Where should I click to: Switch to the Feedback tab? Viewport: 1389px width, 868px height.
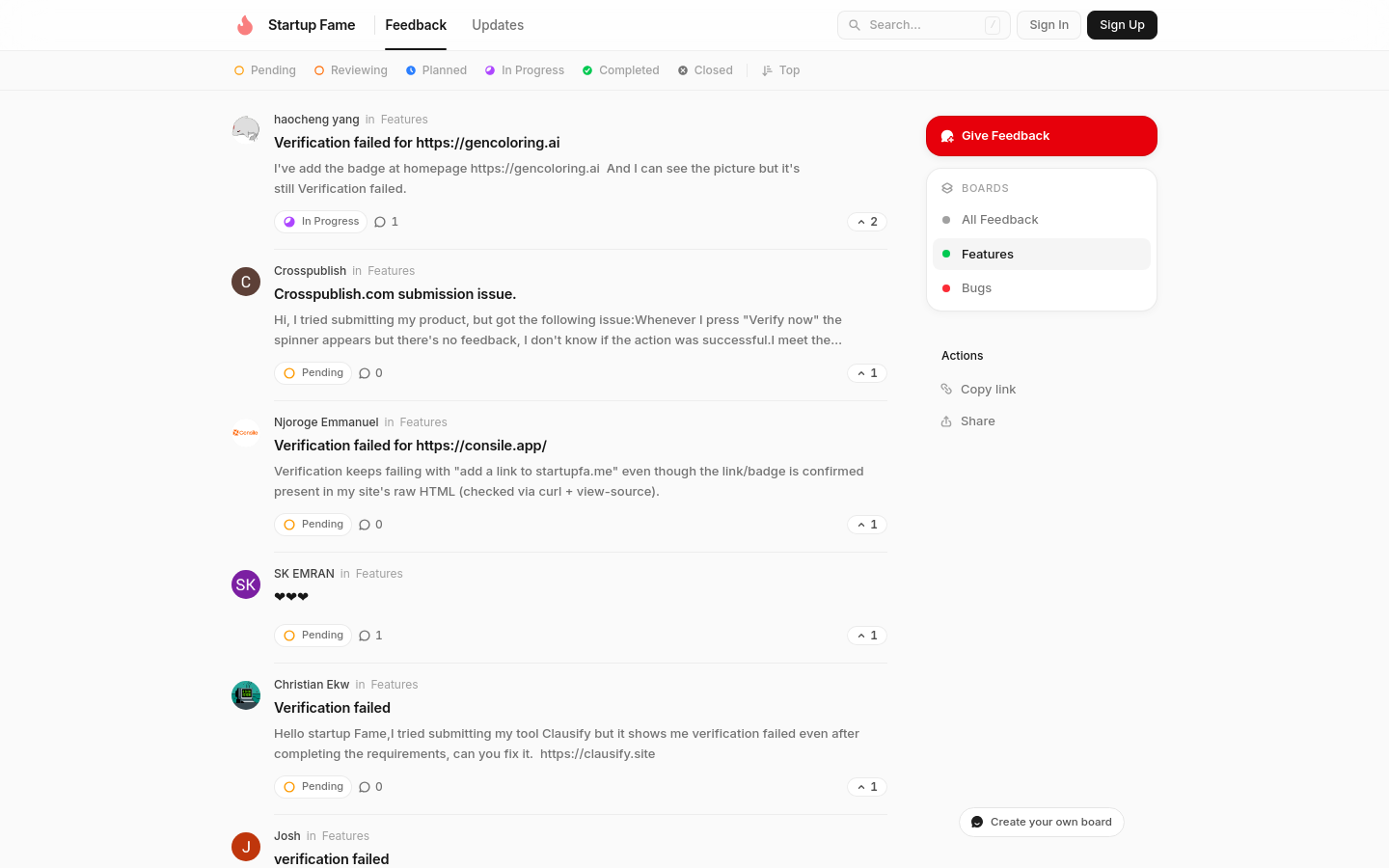click(416, 25)
